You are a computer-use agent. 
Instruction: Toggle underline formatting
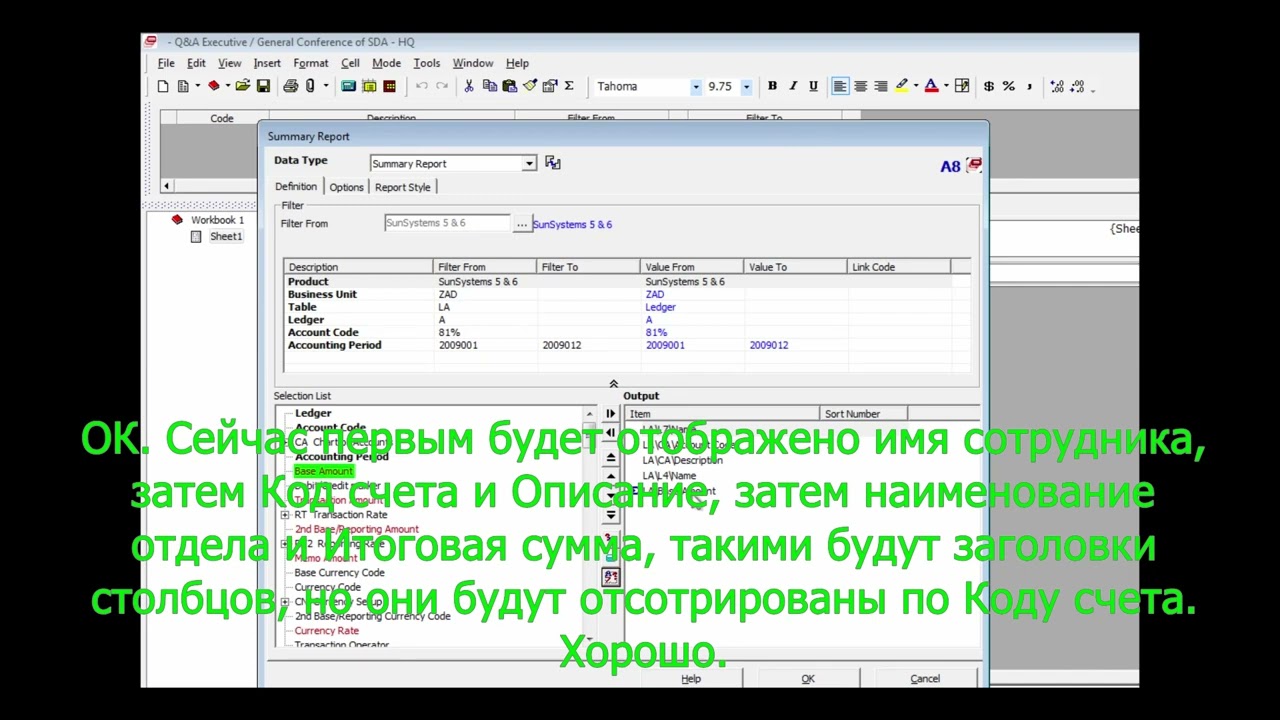point(813,86)
